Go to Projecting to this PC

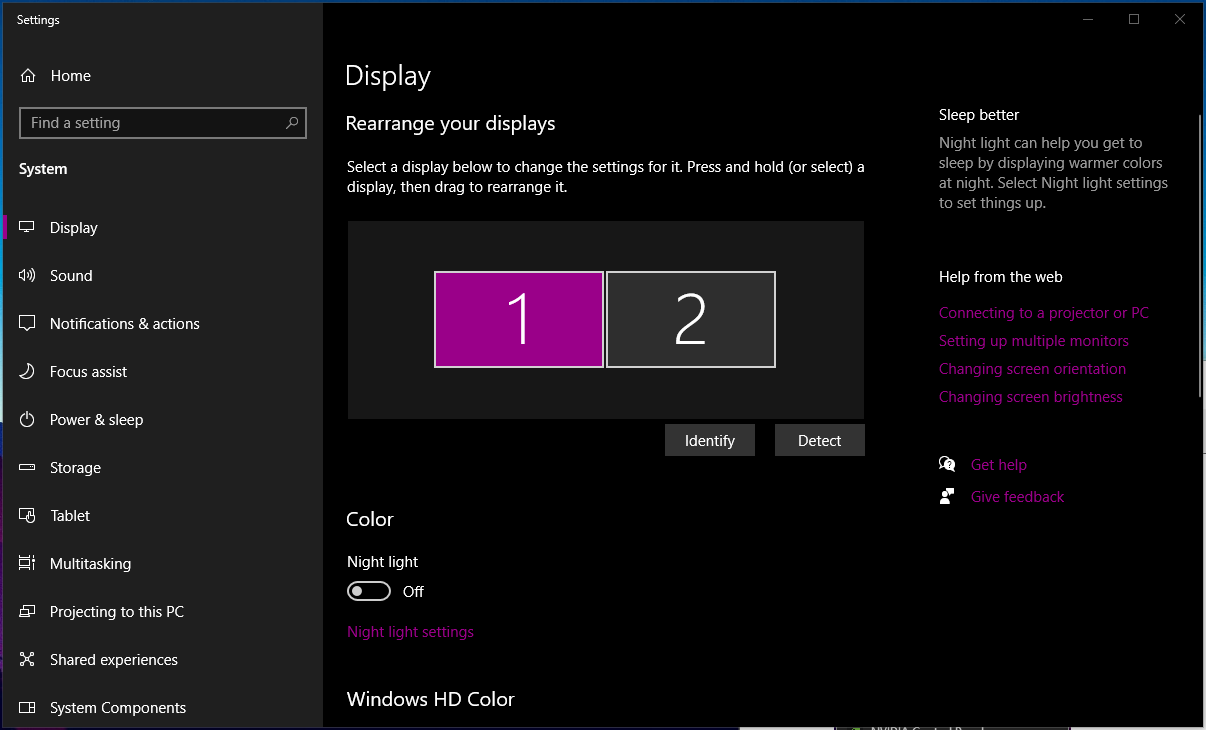(x=117, y=612)
